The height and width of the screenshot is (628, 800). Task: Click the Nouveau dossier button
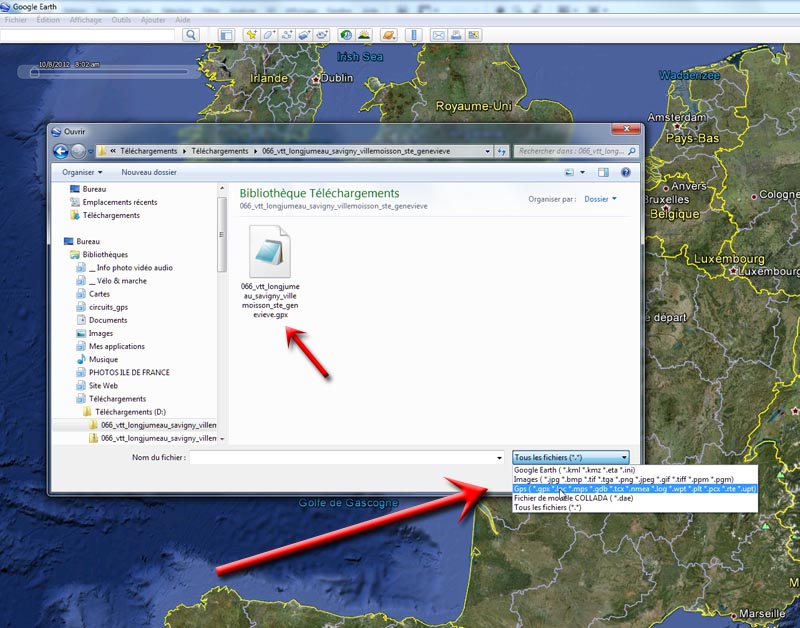pyautogui.click(x=149, y=172)
